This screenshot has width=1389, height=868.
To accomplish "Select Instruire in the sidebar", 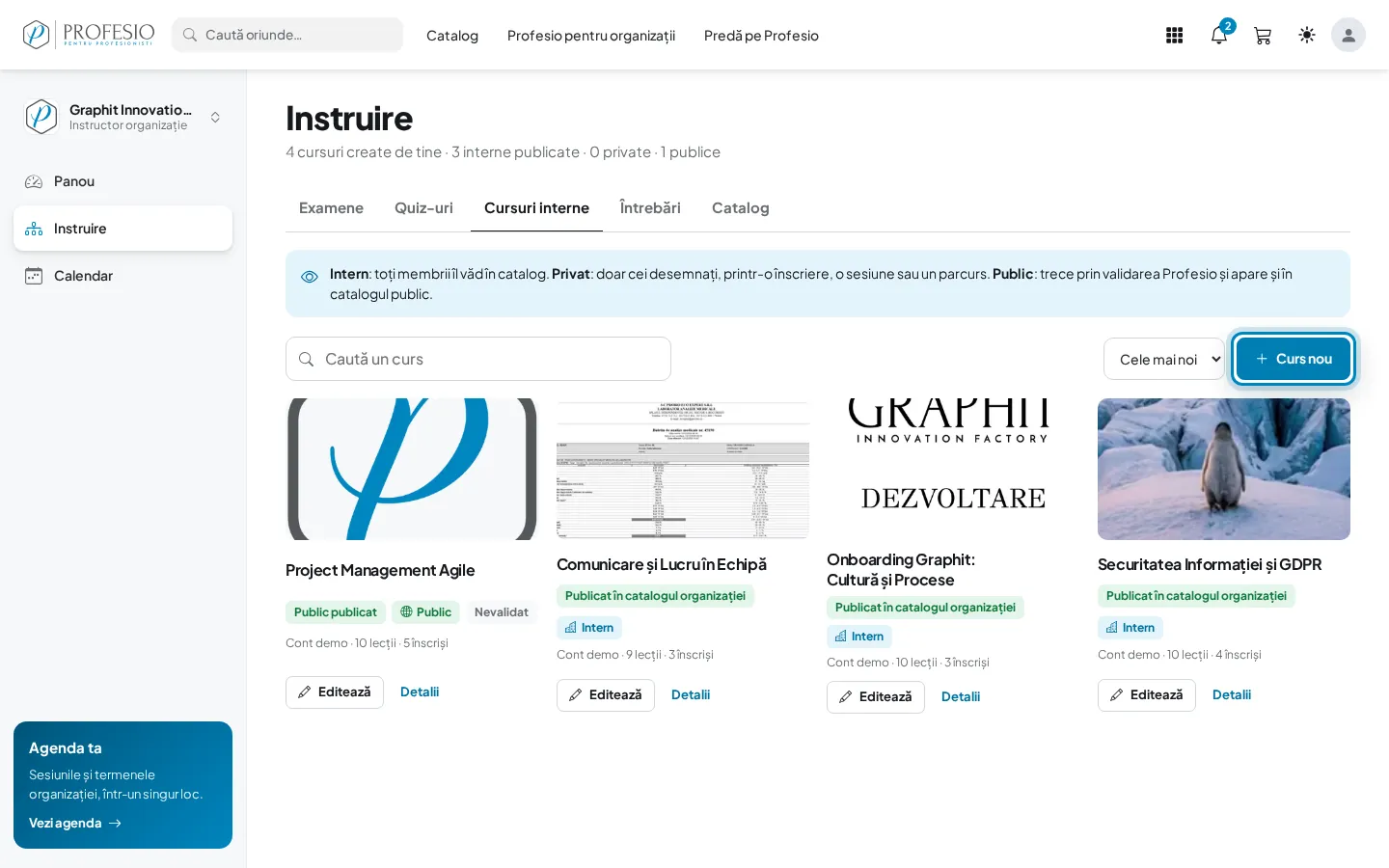I will coord(123,229).
